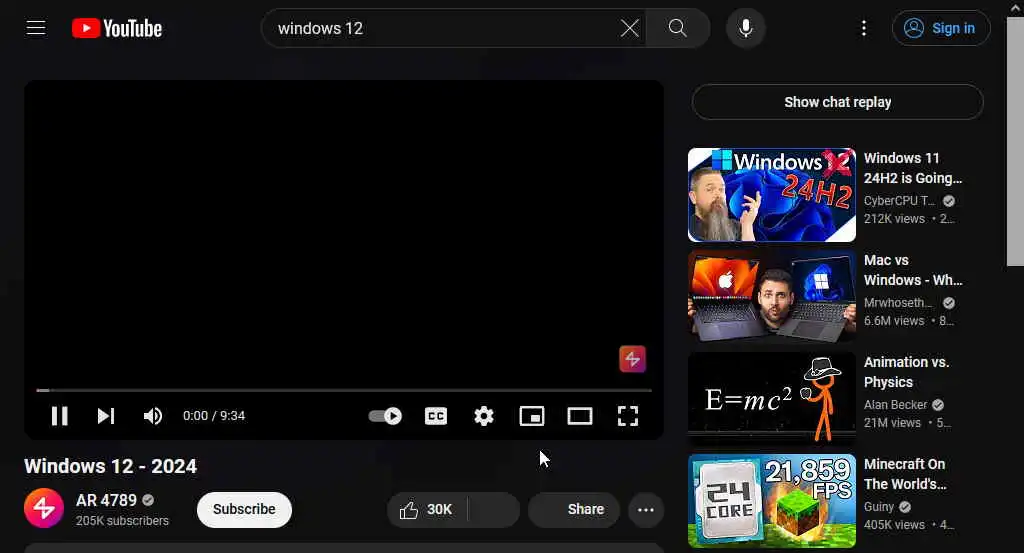Go to YouTube home via logo
The height and width of the screenshot is (553, 1024).
[x=117, y=28]
